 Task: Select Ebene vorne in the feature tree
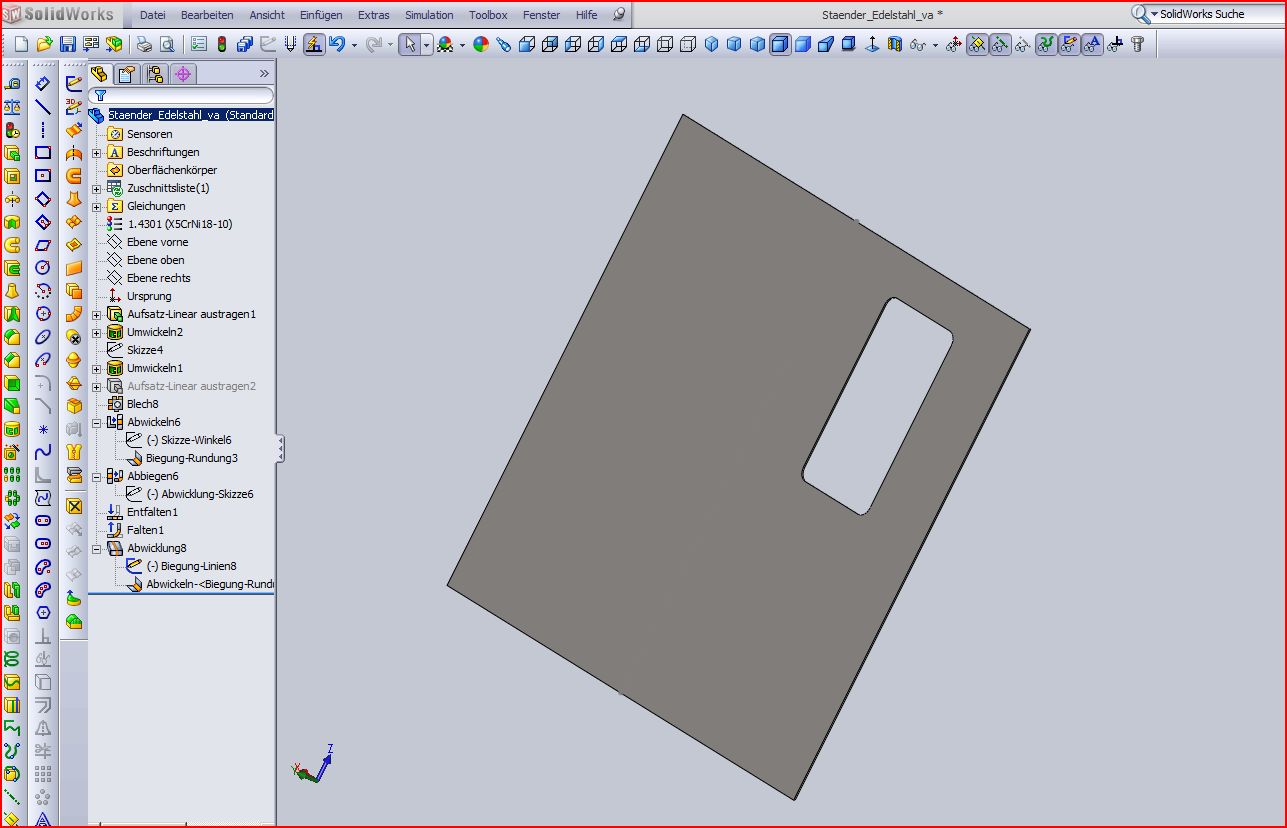tap(157, 242)
